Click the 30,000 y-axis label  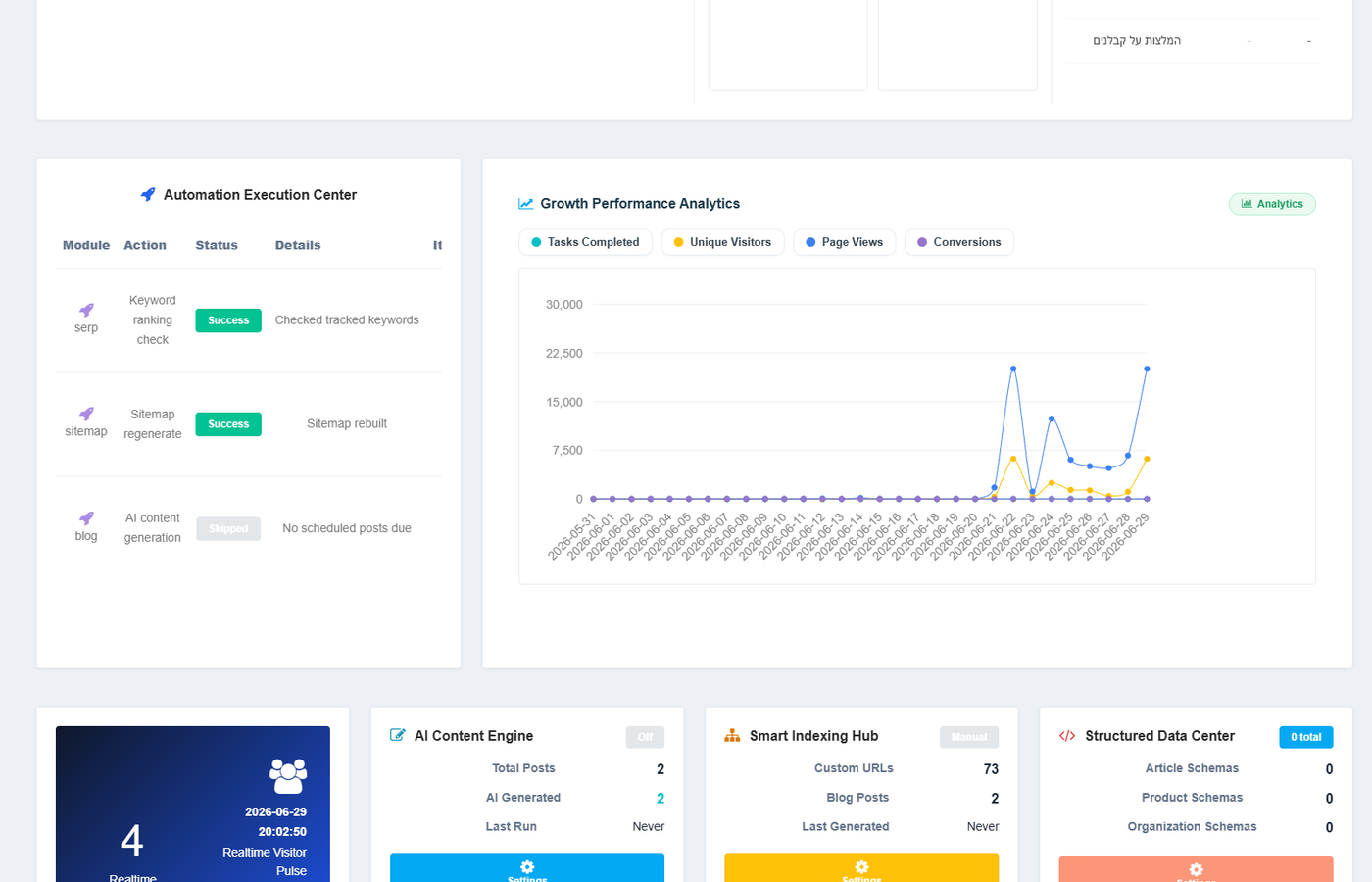(564, 305)
